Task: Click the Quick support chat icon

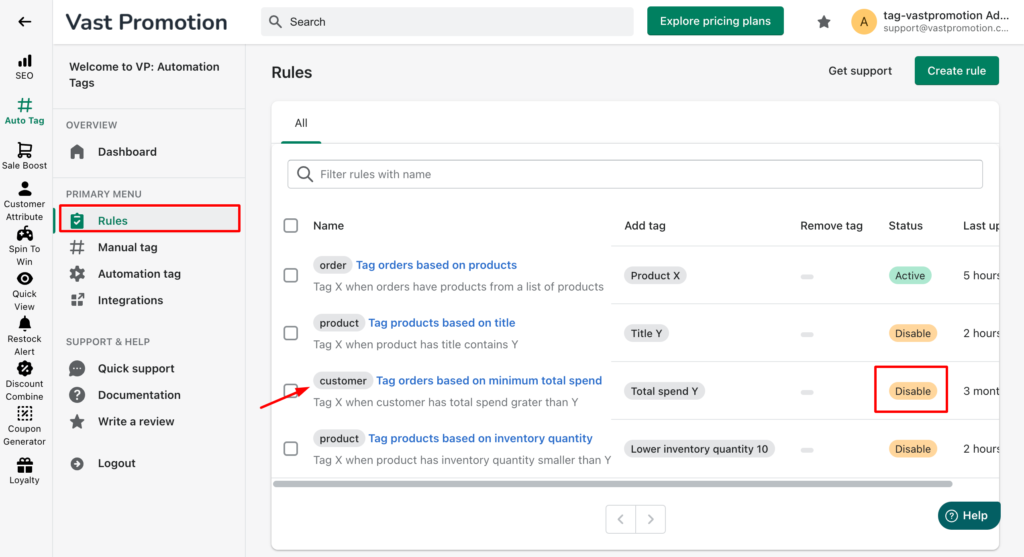Action: coord(77,368)
